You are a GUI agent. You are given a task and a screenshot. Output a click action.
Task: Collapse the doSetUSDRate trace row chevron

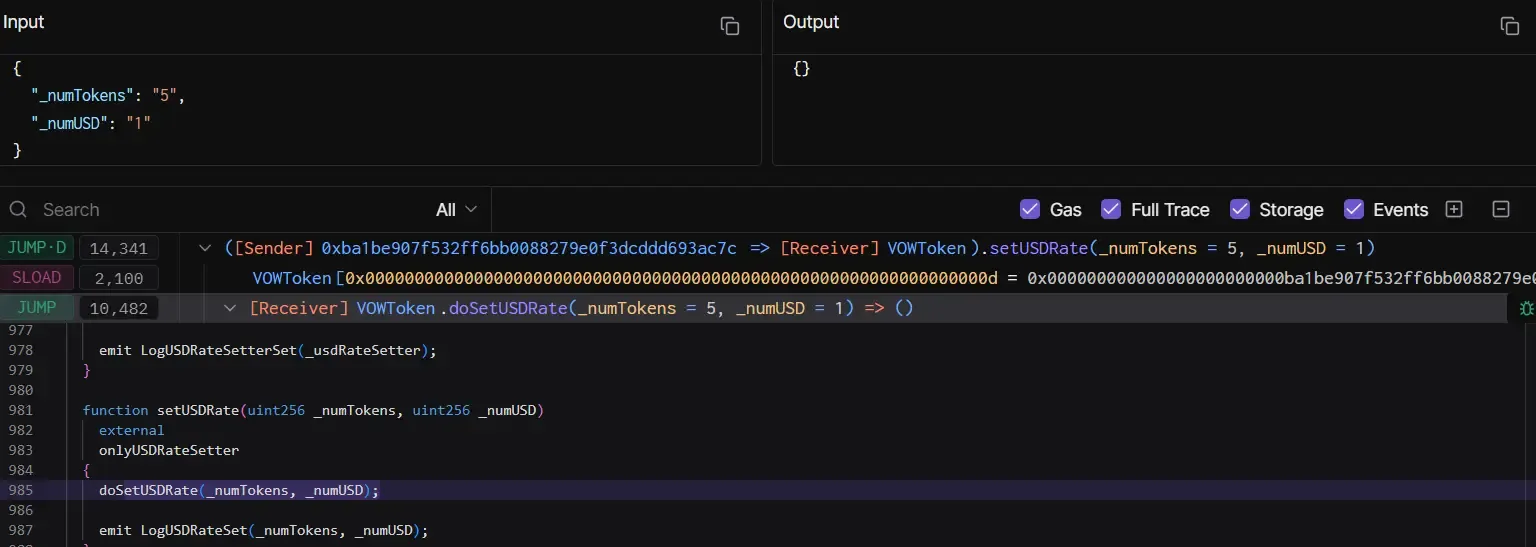tap(229, 308)
